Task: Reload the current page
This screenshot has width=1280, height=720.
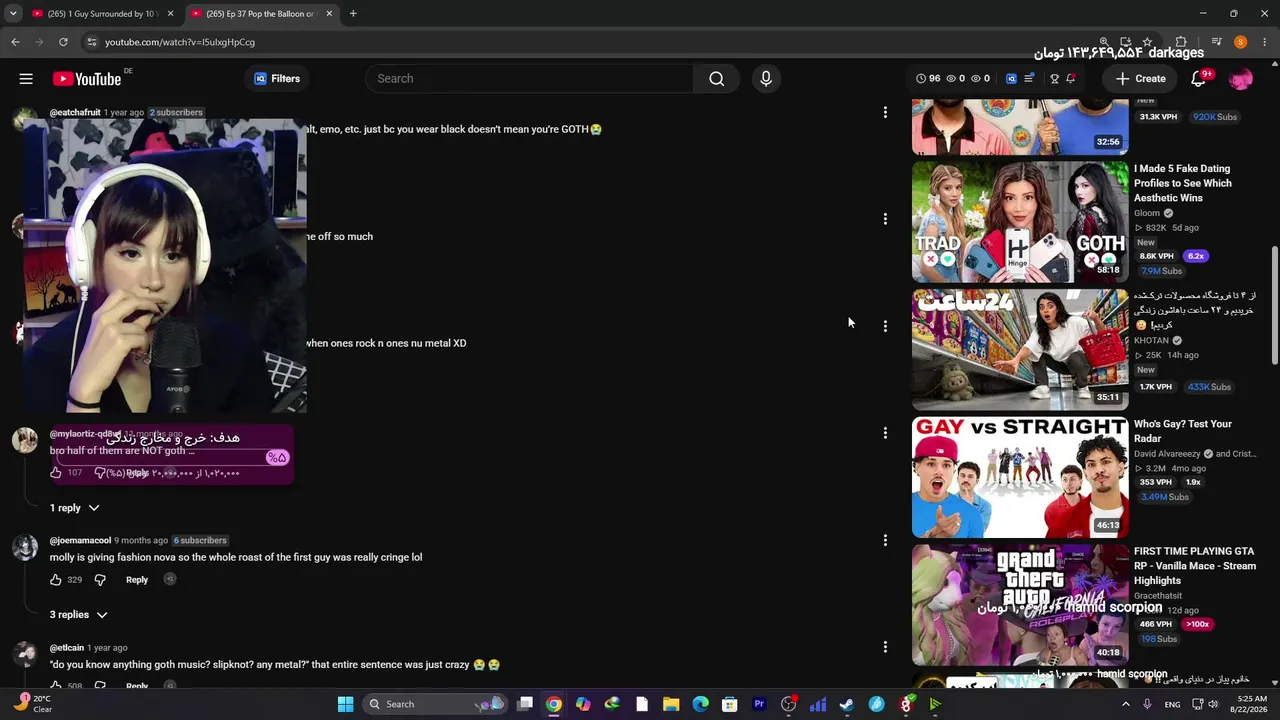Action: point(63,42)
